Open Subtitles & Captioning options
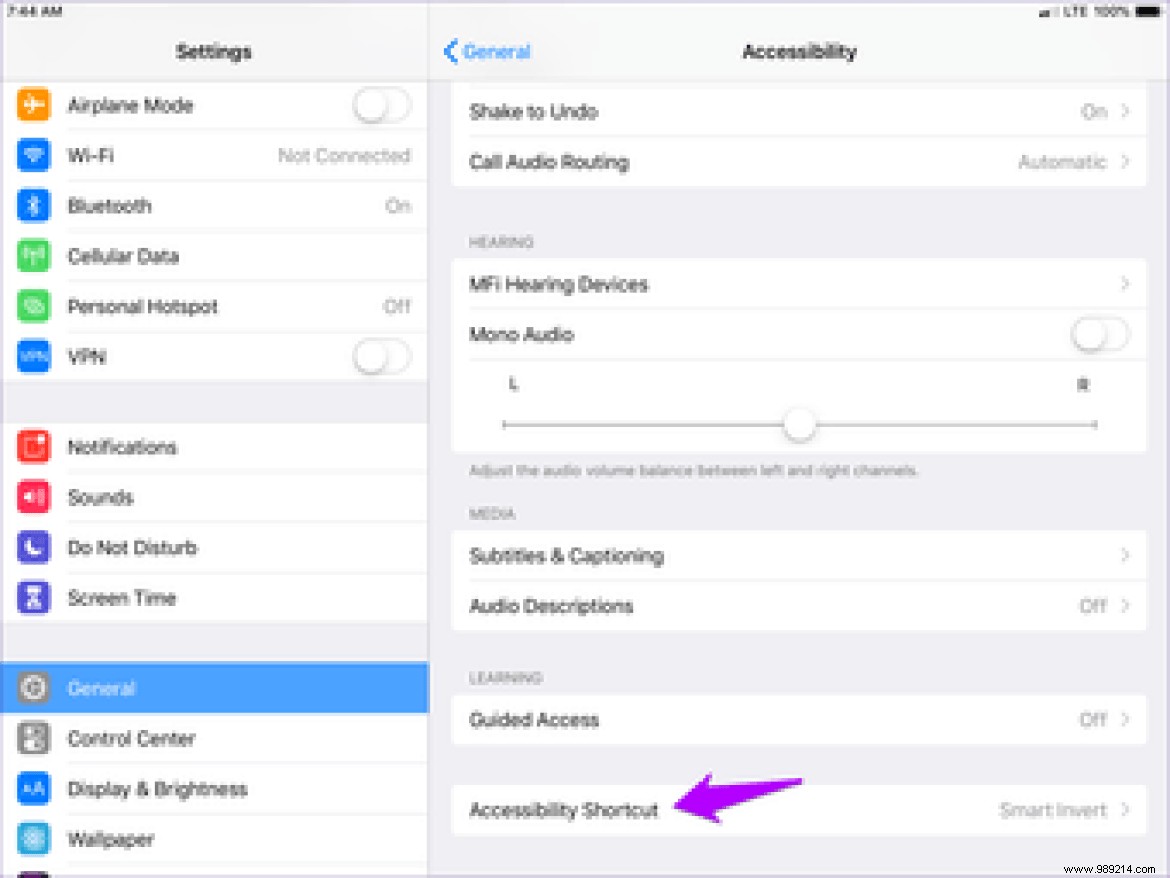This screenshot has height=878, width=1170. point(800,556)
